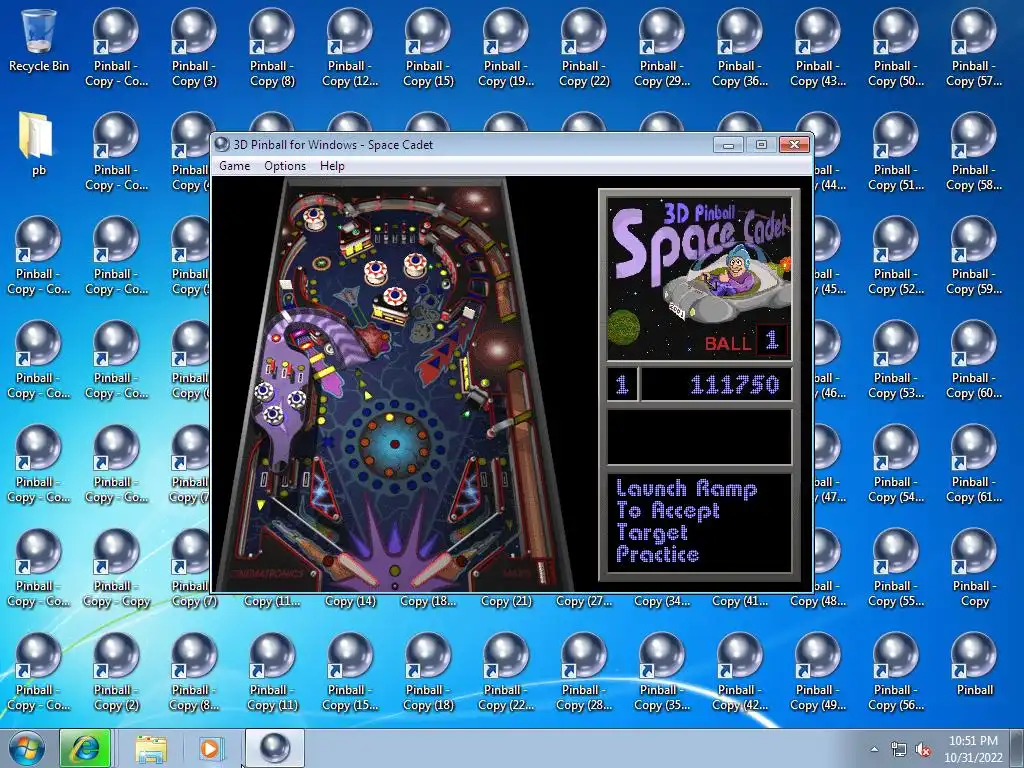The image size is (1024, 768).
Task: Select the Pinball - Copy (61... shortcut
Action: (974, 464)
